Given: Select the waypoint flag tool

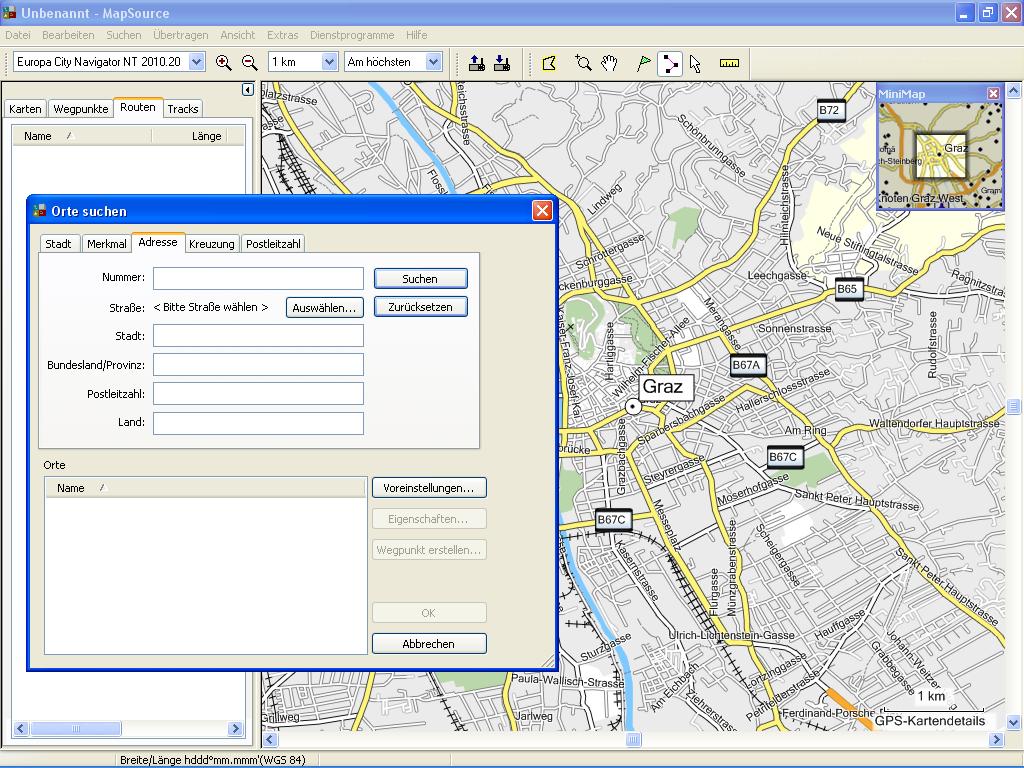Looking at the screenshot, I should pyautogui.click(x=644, y=63).
